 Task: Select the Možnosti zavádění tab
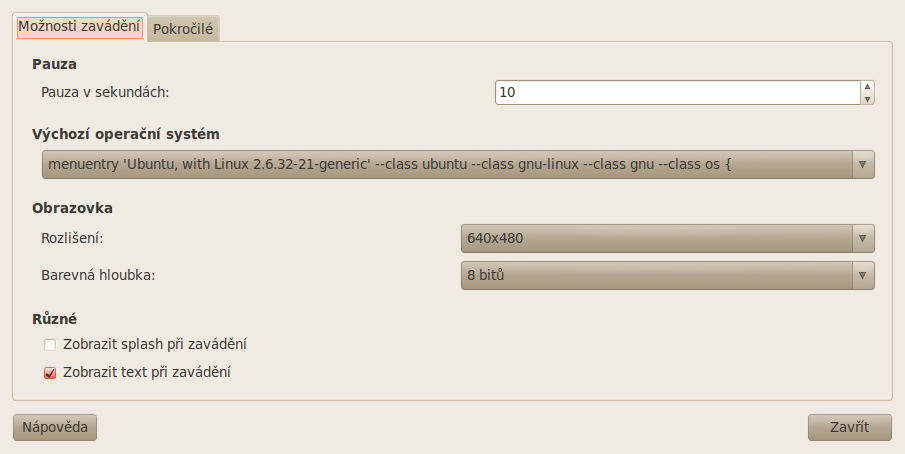[80, 27]
